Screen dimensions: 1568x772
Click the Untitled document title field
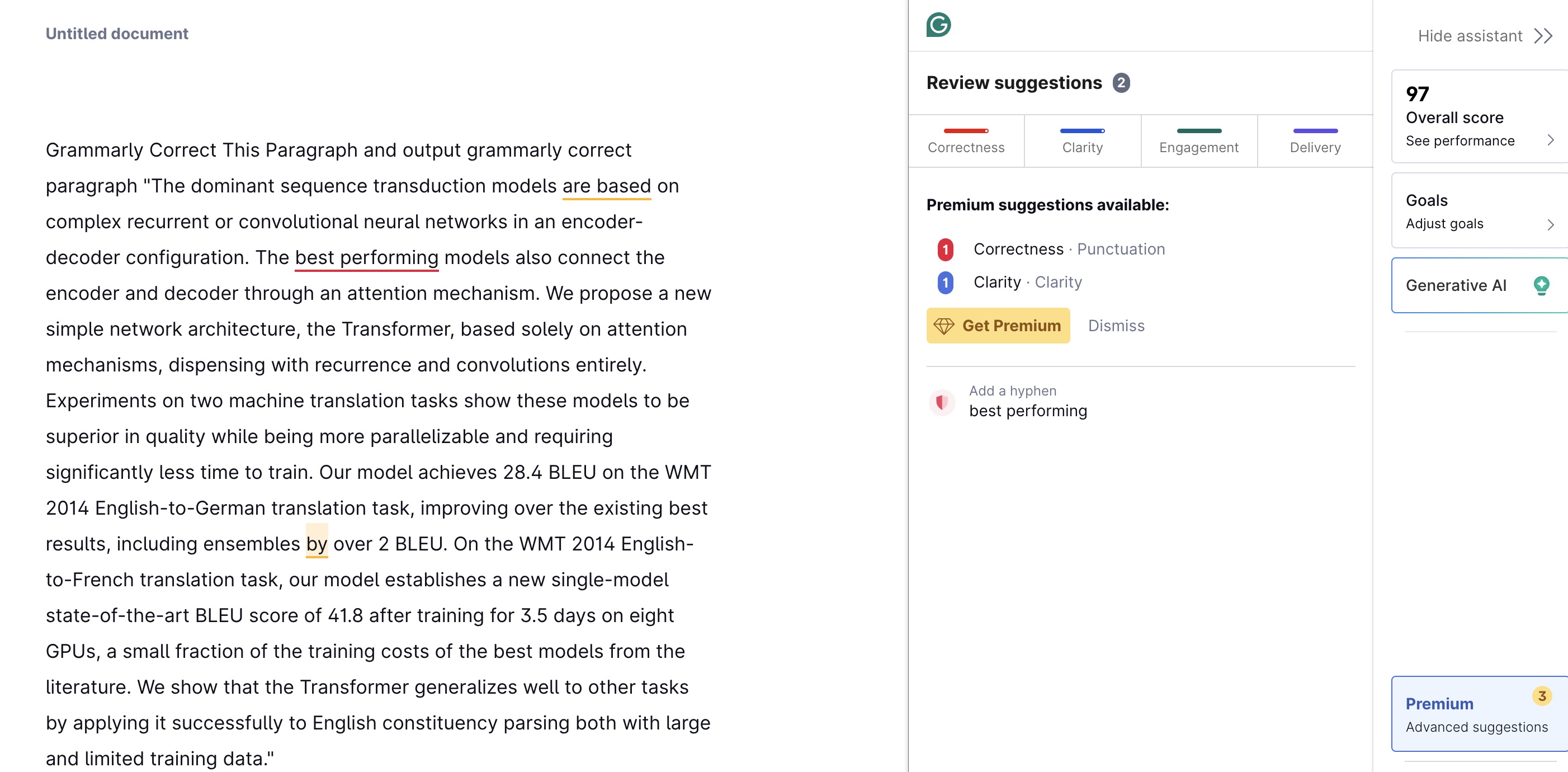pos(117,34)
